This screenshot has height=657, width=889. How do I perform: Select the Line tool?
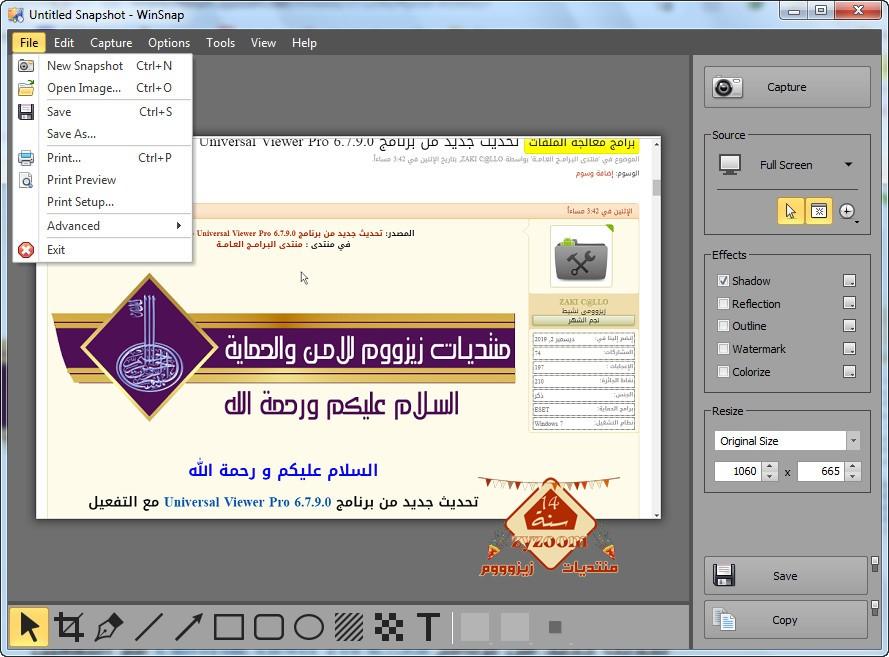pyautogui.click(x=149, y=626)
